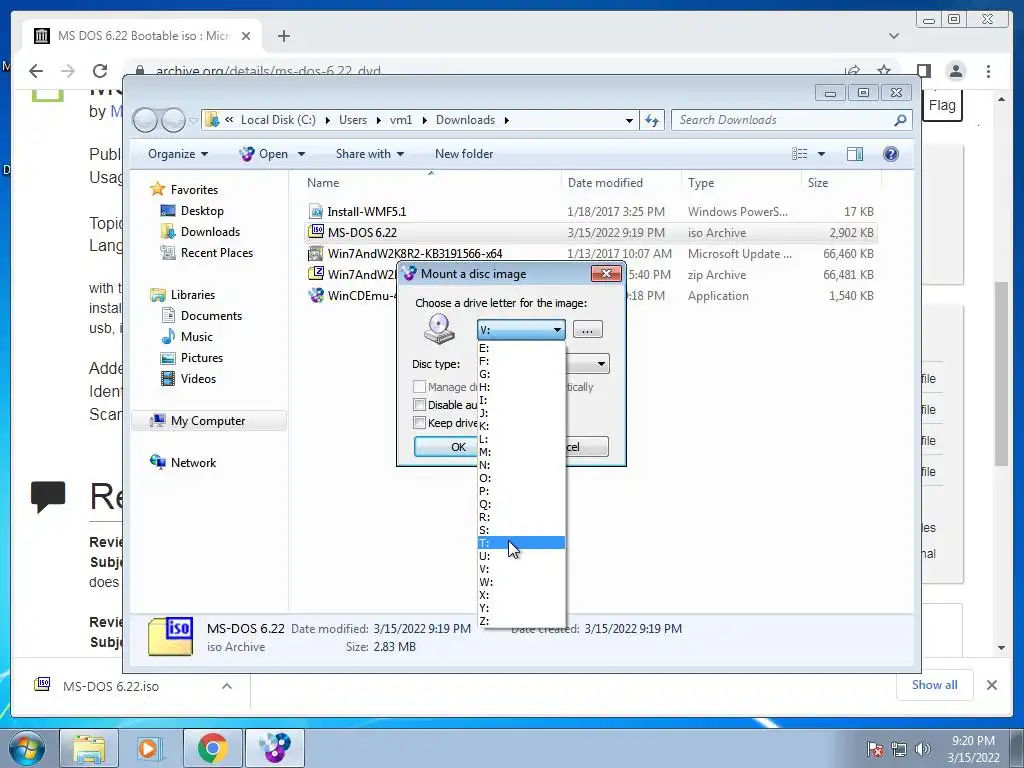Viewport: 1024px width, 768px height.
Task: Pick drive letter Z: from the list
Action: [x=521, y=621]
